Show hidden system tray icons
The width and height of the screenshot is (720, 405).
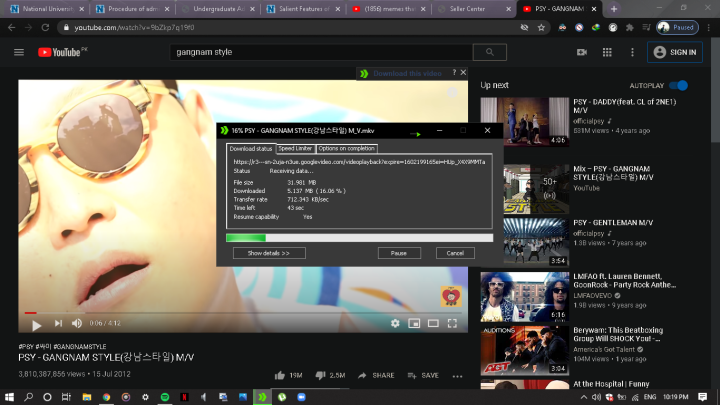pos(584,397)
